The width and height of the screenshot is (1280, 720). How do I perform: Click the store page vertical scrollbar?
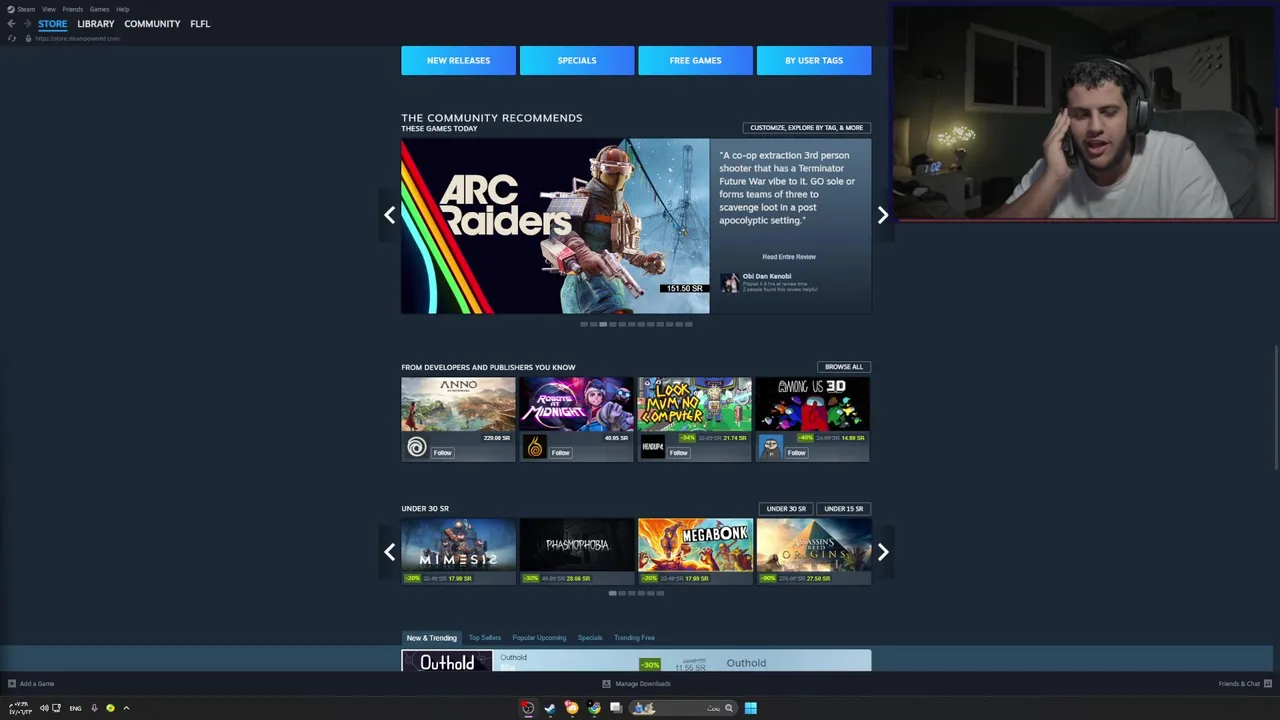[x=1276, y=408]
